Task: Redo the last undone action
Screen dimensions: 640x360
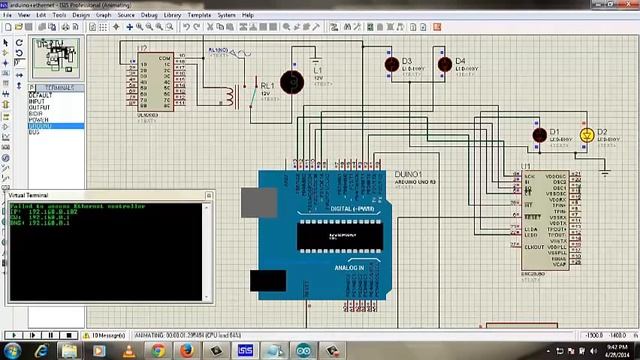Action: (x=197, y=27)
